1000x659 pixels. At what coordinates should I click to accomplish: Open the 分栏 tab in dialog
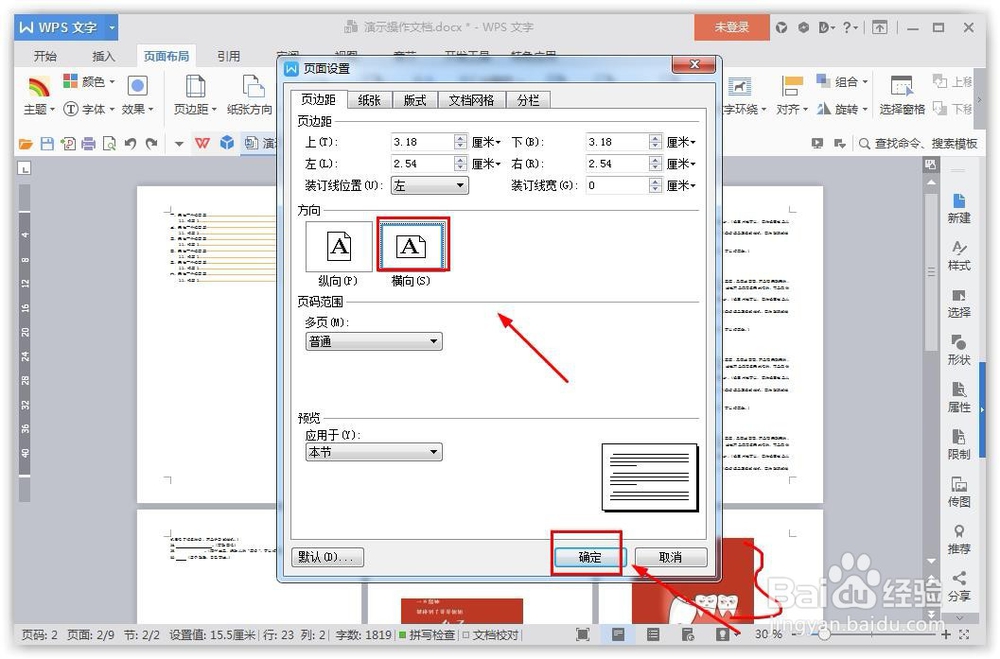(x=528, y=100)
